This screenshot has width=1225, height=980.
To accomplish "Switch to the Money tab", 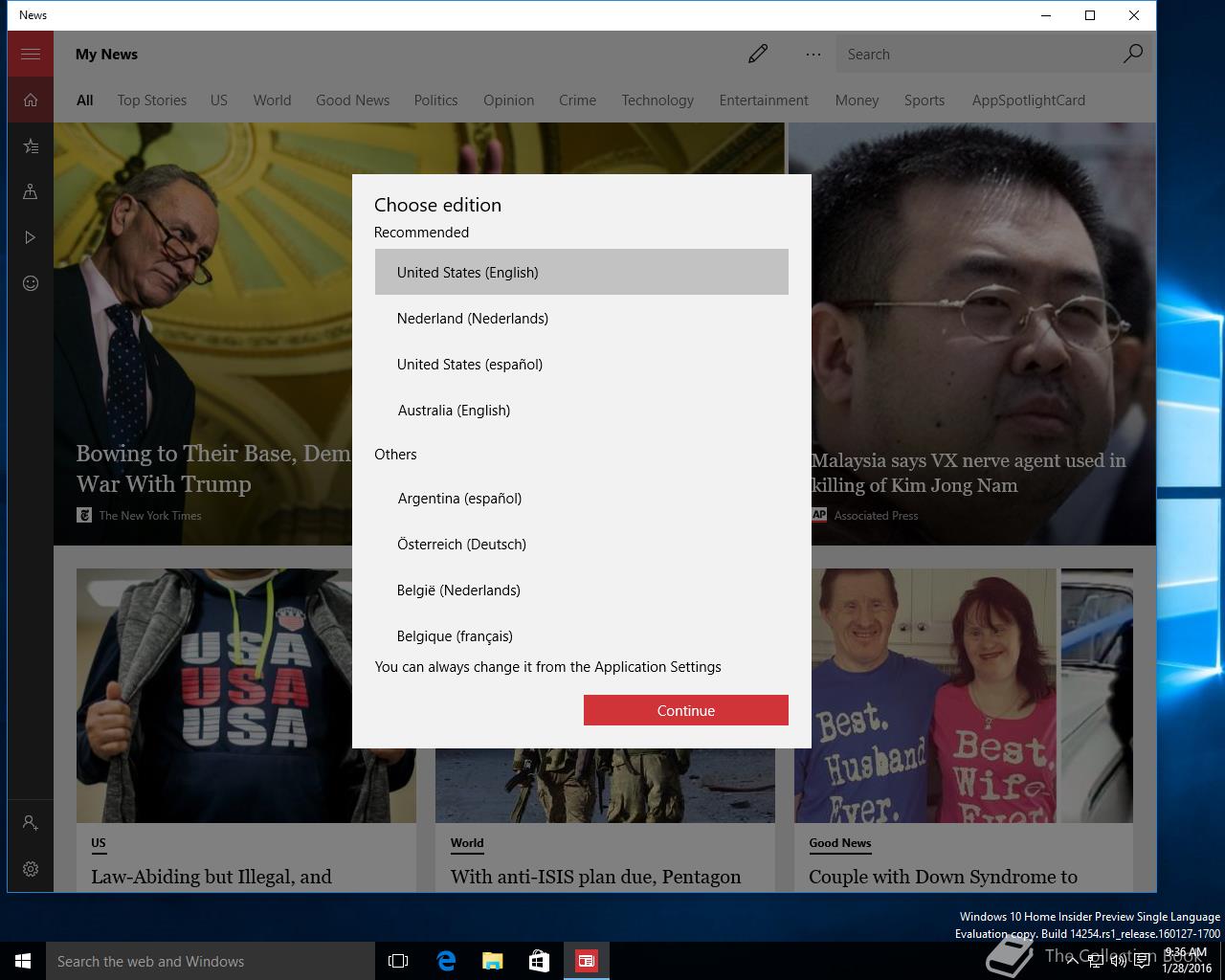I will point(857,100).
